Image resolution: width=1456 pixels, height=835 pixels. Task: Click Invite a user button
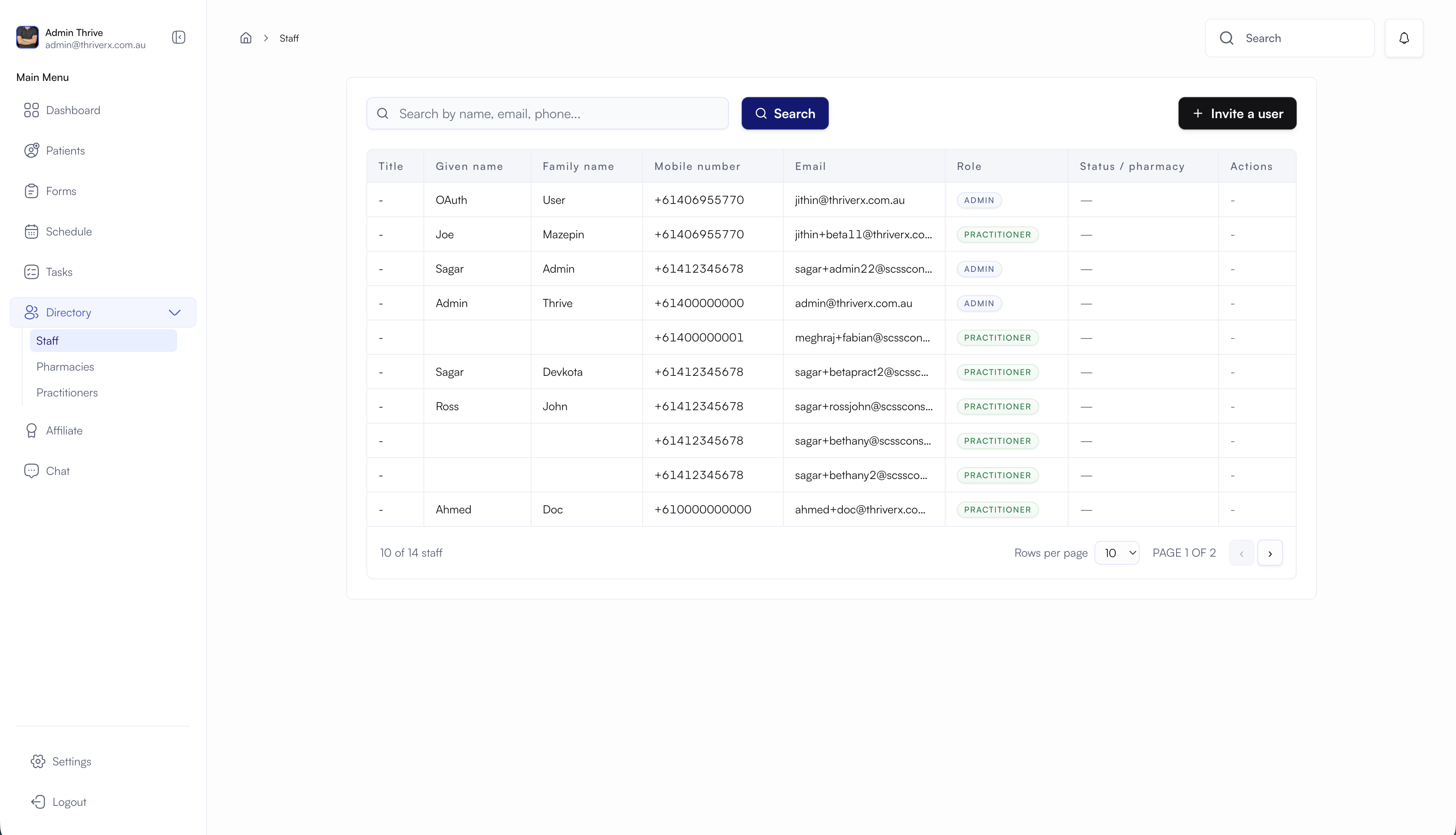(x=1237, y=114)
